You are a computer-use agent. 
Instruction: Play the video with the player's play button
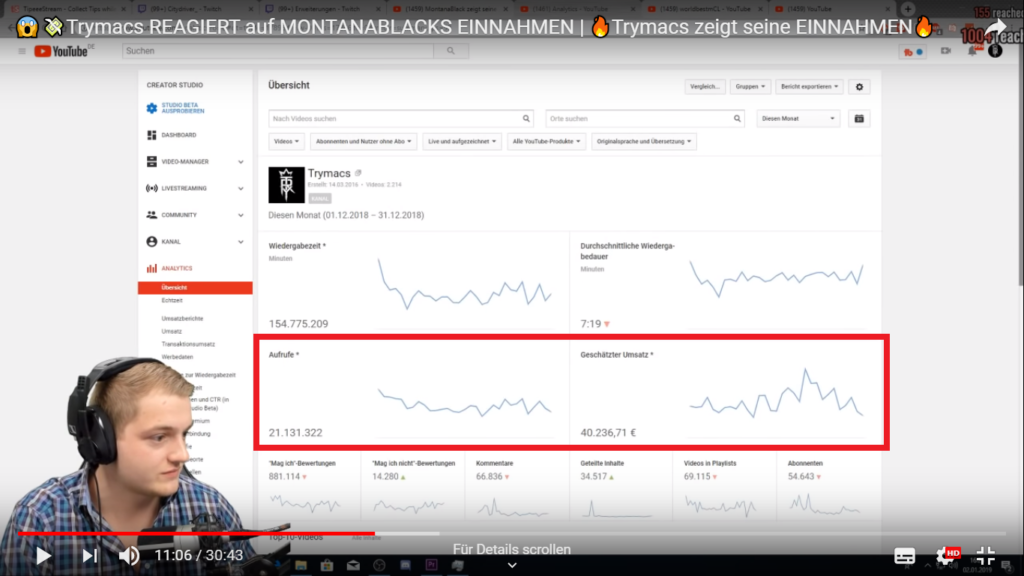43,556
